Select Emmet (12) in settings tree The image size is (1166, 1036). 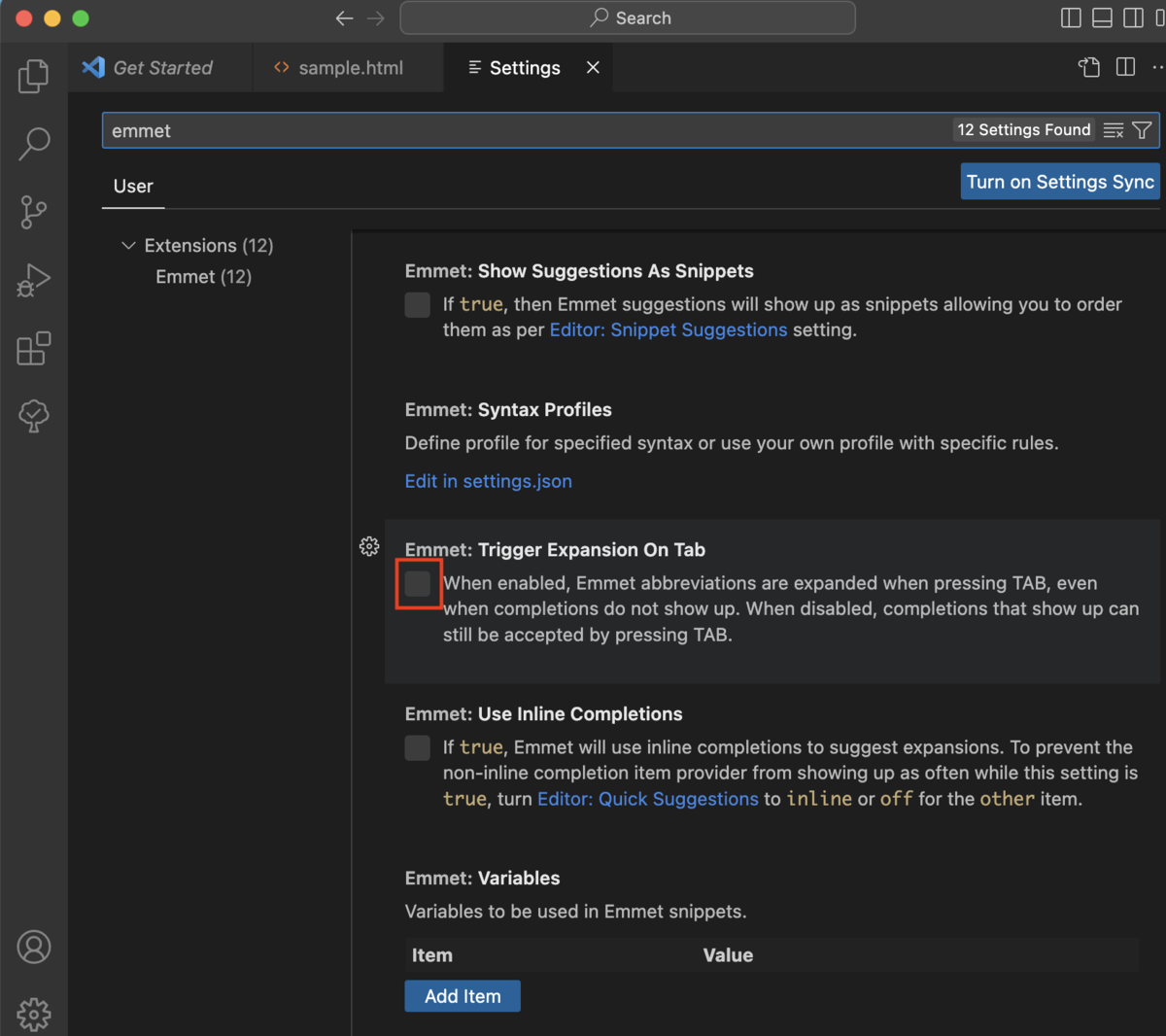pyautogui.click(x=203, y=277)
